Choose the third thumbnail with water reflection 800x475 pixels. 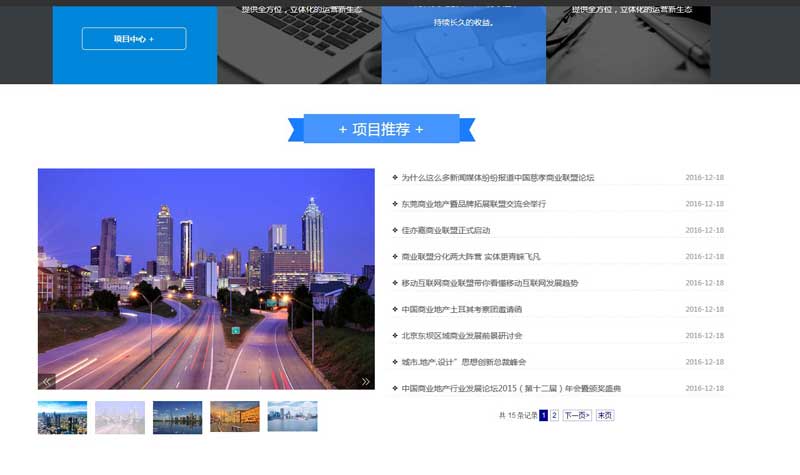[177, 417]
